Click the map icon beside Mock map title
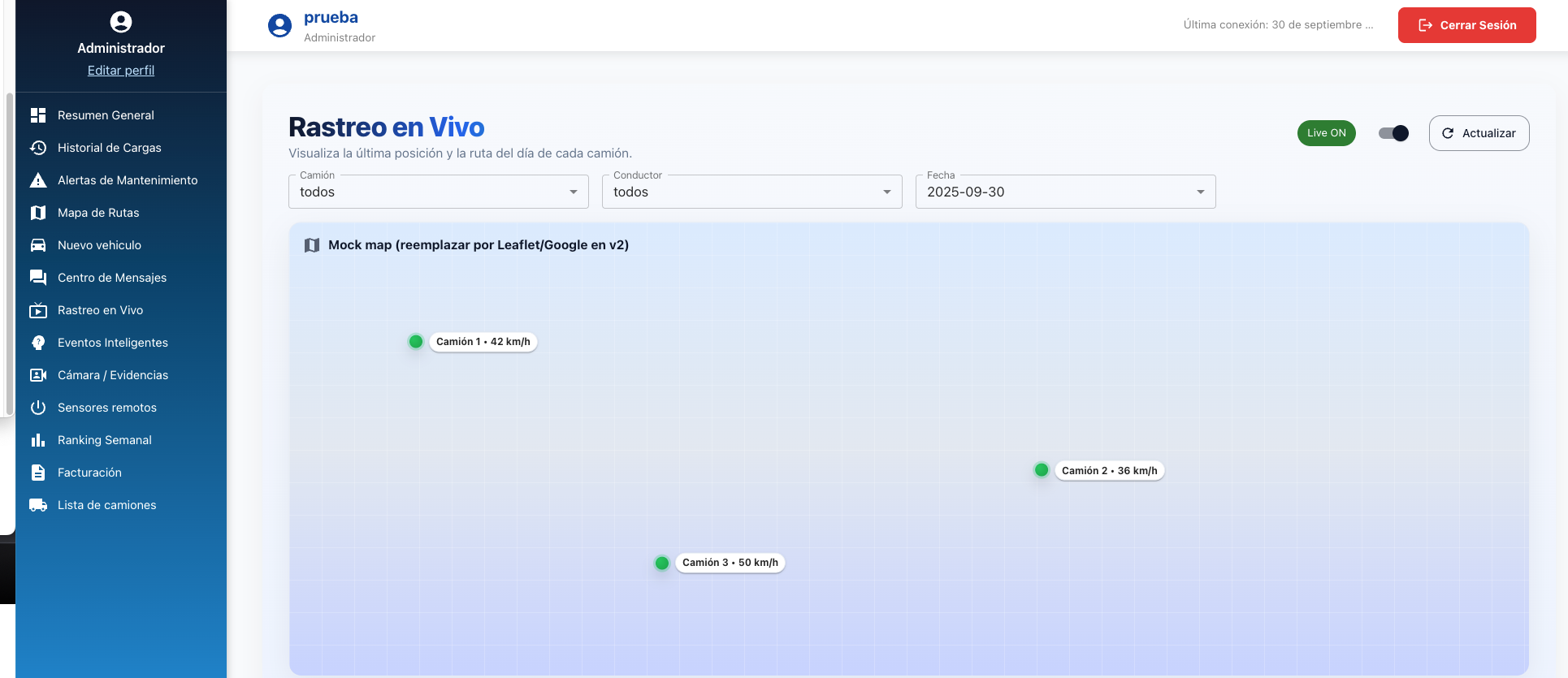This screenshot has height=678, width=1568. click(x=312, y=245)
